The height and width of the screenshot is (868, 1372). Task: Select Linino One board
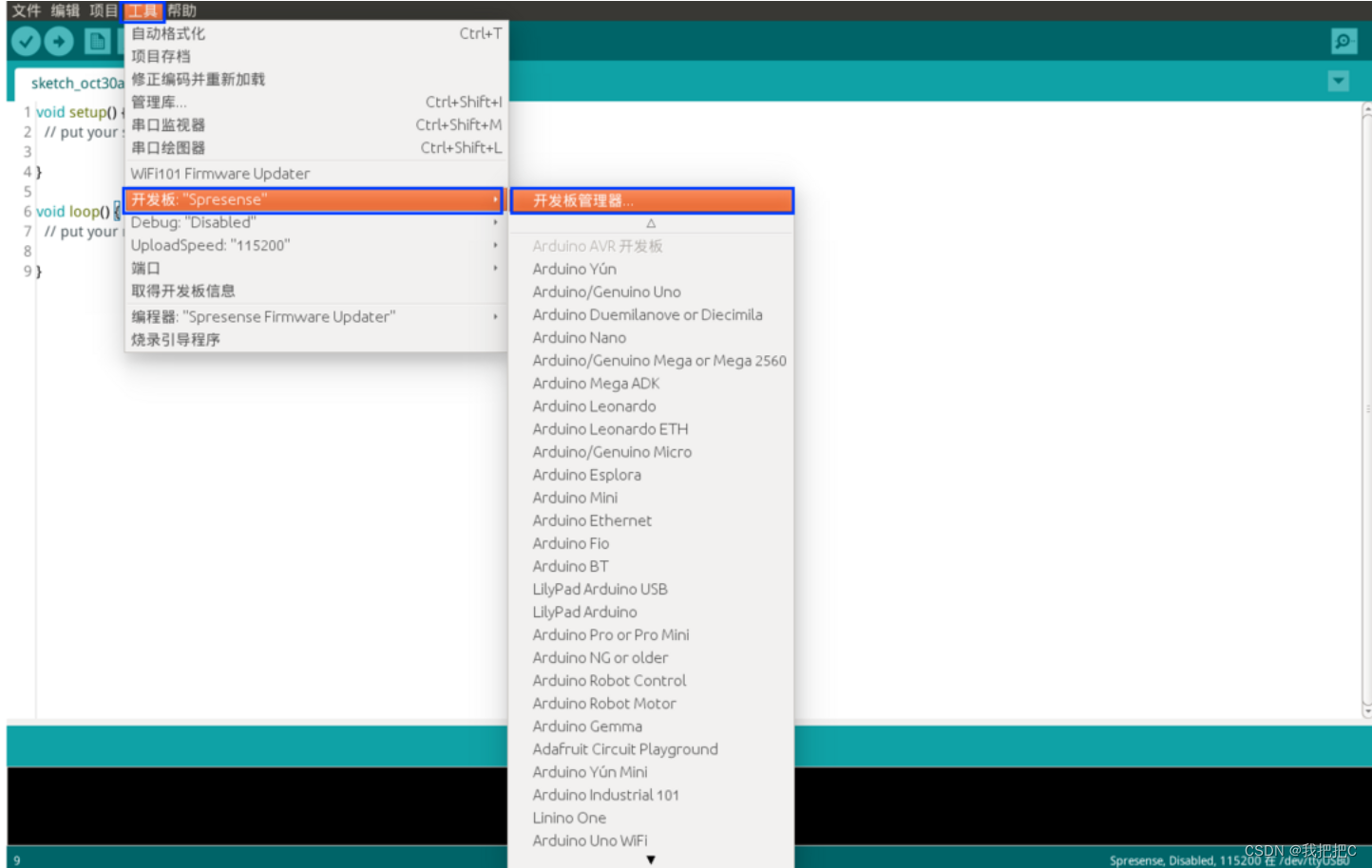click(651, 818)
